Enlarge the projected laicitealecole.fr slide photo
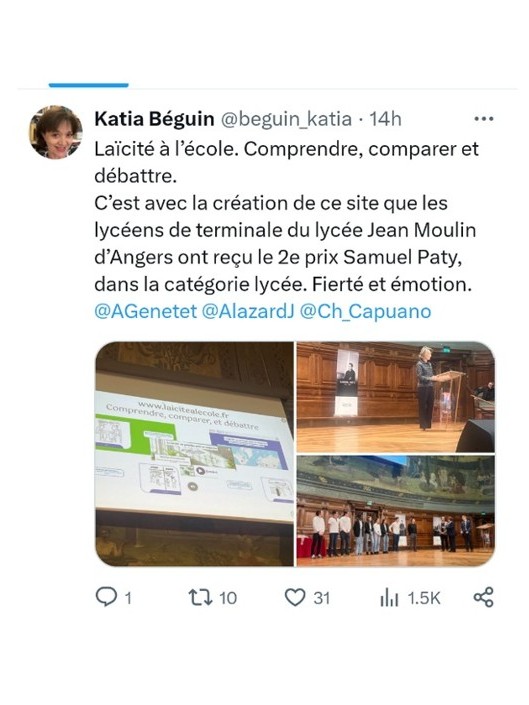Image resolution: width=529 pixels, height=705 pixels. (x=194, y=454)
